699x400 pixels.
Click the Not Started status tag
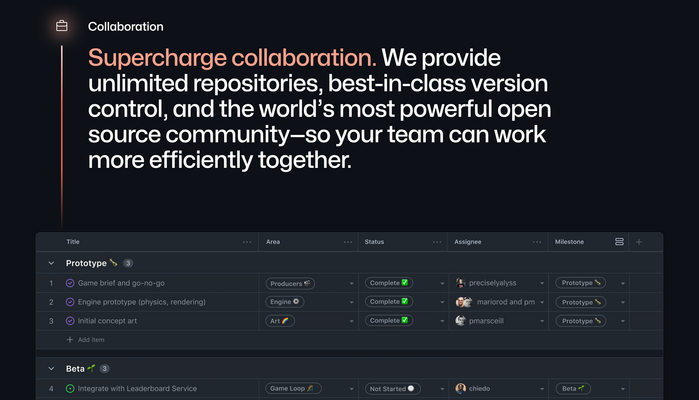[392, 388]
